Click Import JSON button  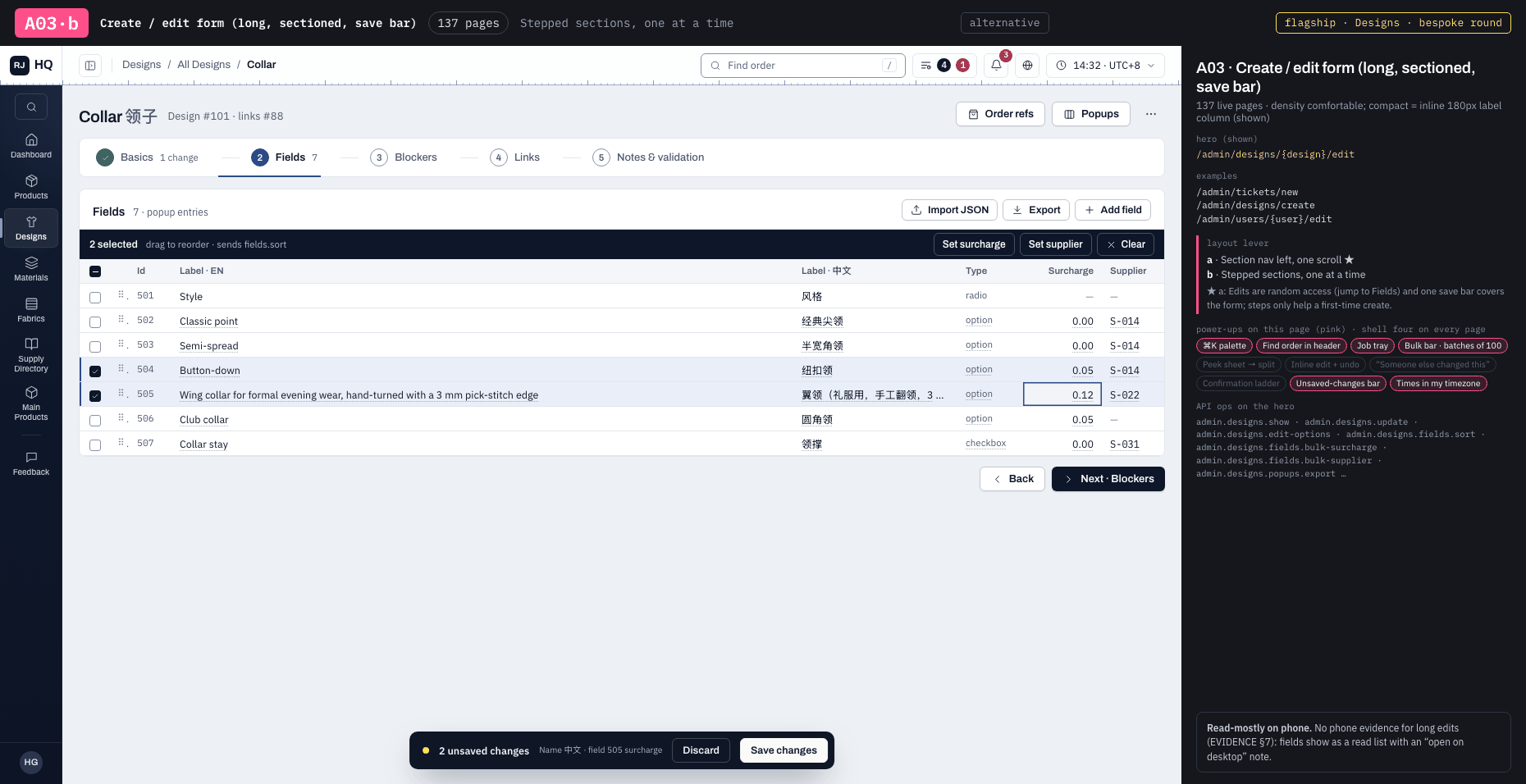(949, 210)
